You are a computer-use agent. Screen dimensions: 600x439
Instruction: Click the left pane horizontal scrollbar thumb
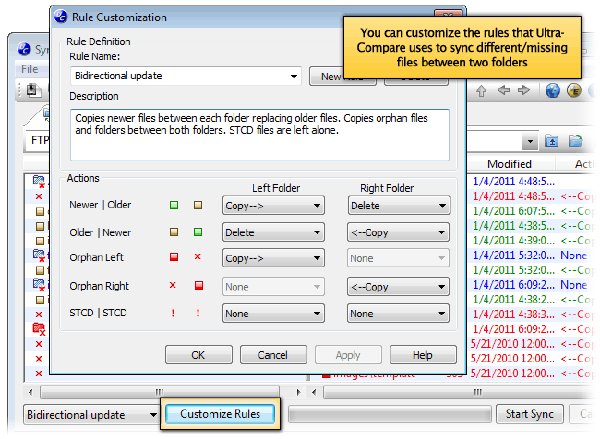(x=160, y=392)
